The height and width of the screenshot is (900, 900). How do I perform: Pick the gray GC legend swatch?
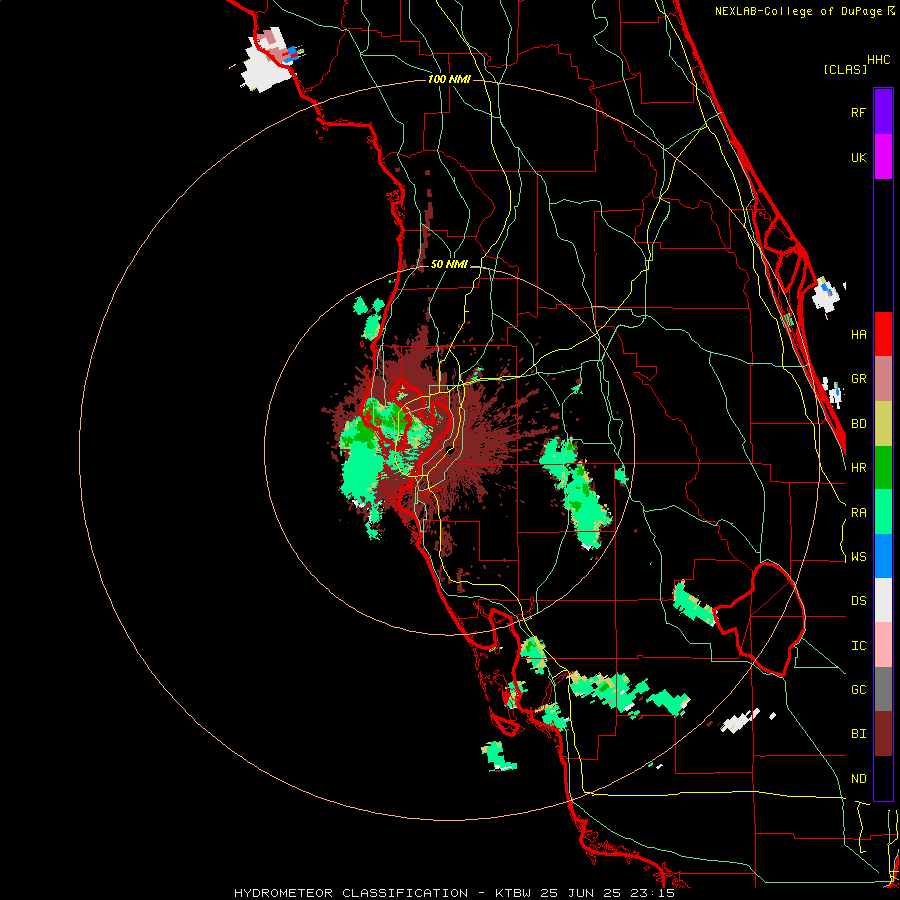coord(883,689)
